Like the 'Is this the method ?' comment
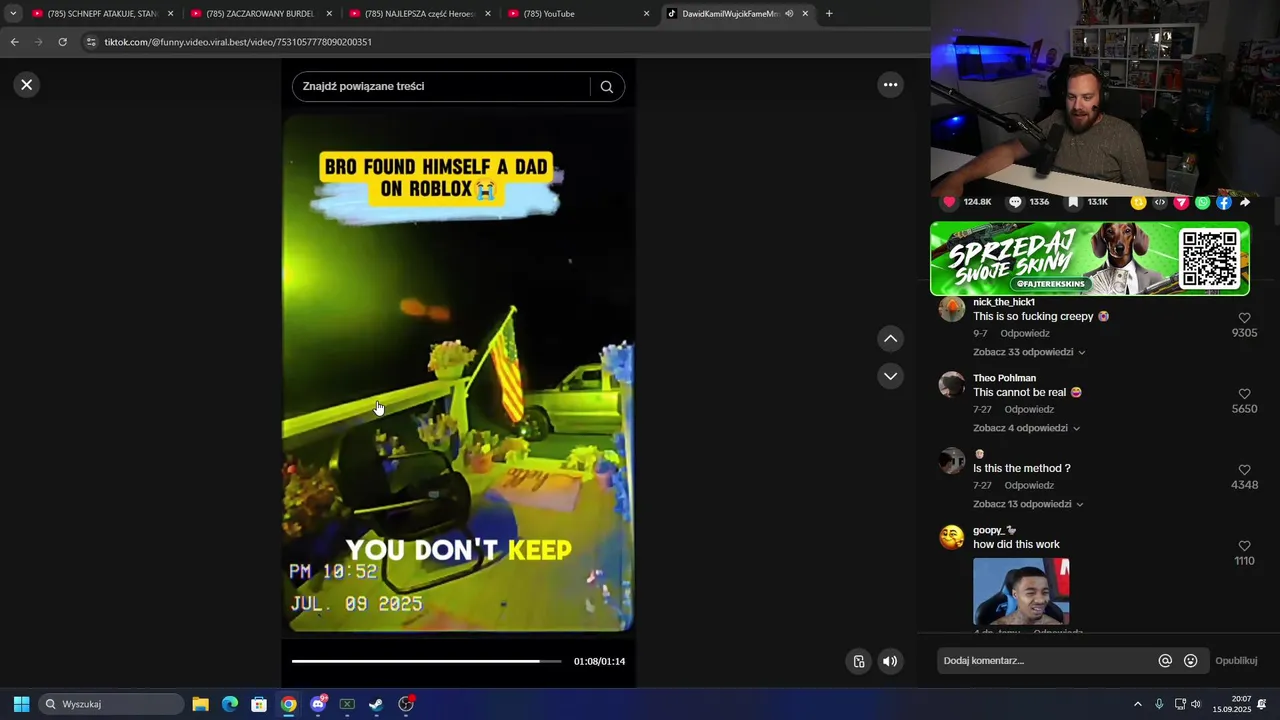 pos(1244,470)
